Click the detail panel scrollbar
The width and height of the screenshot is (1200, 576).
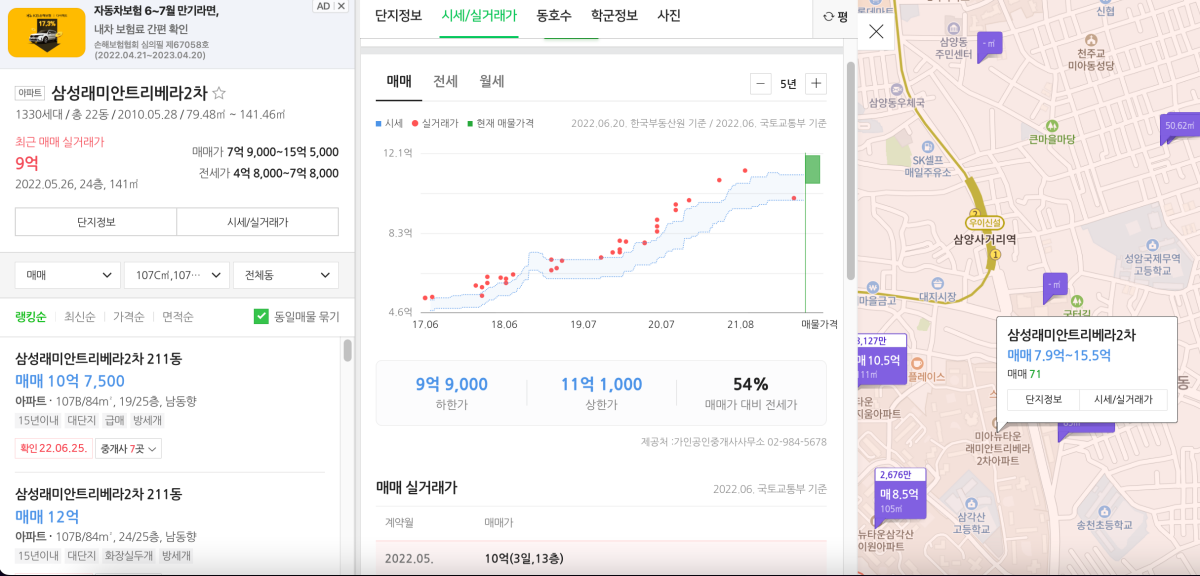(x=851, y=170)
